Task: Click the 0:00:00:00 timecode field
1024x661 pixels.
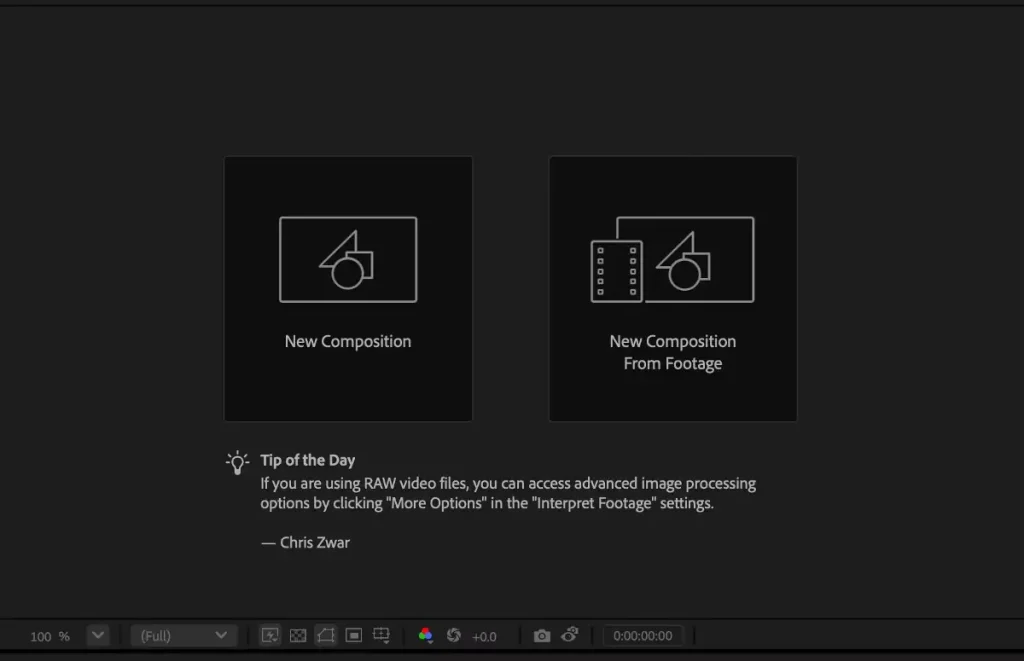Action: (x=644, y=636)
